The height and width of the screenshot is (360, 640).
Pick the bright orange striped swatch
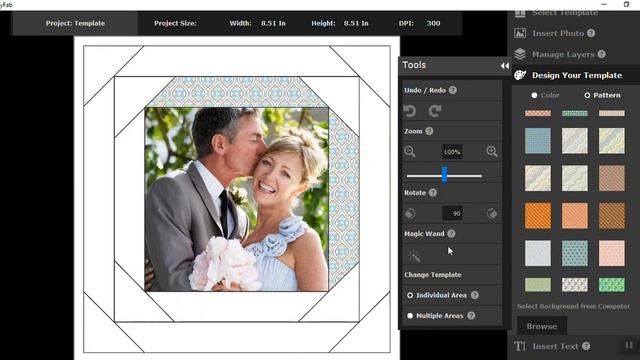coord(538,216)
